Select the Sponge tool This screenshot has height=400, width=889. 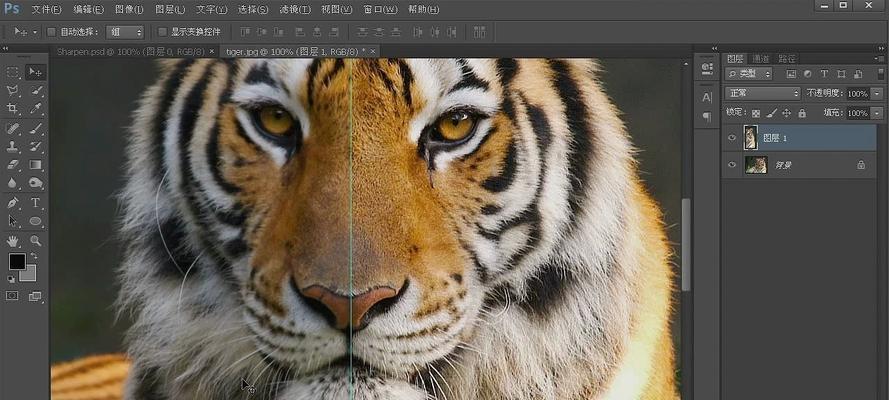[36, 183]
